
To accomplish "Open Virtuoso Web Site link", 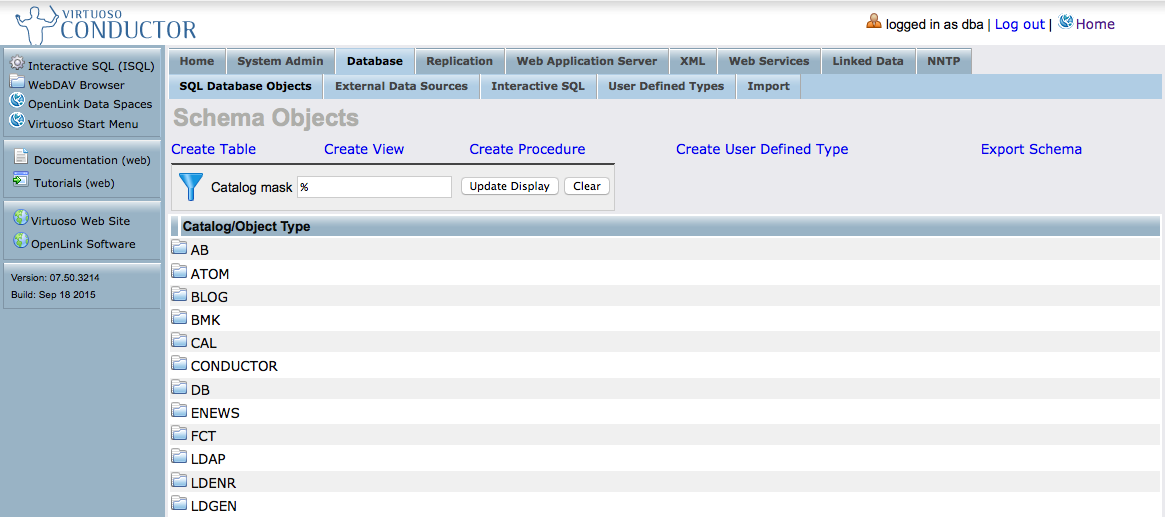I will [80, 221].
